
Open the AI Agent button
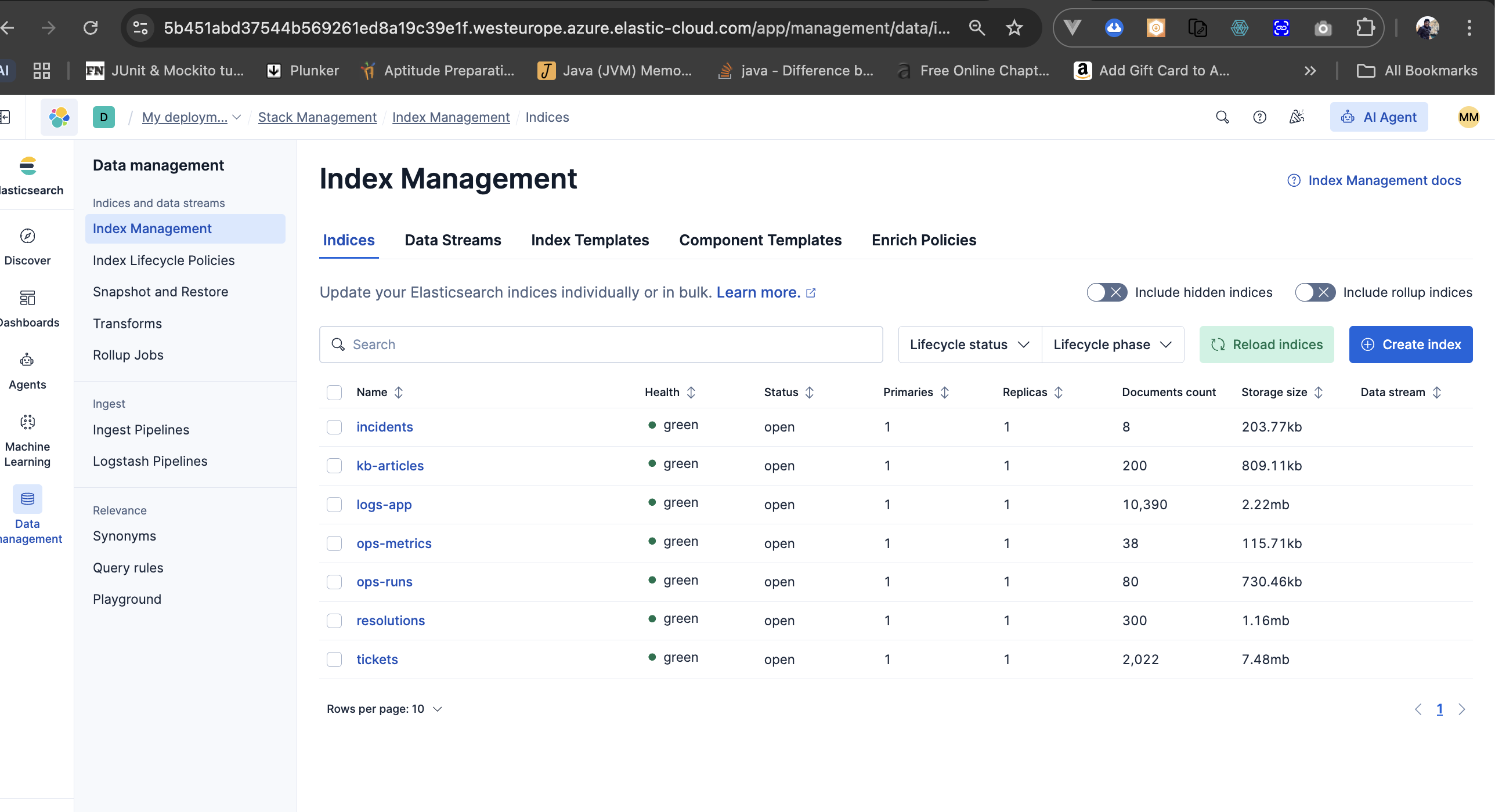(1379, 117)
